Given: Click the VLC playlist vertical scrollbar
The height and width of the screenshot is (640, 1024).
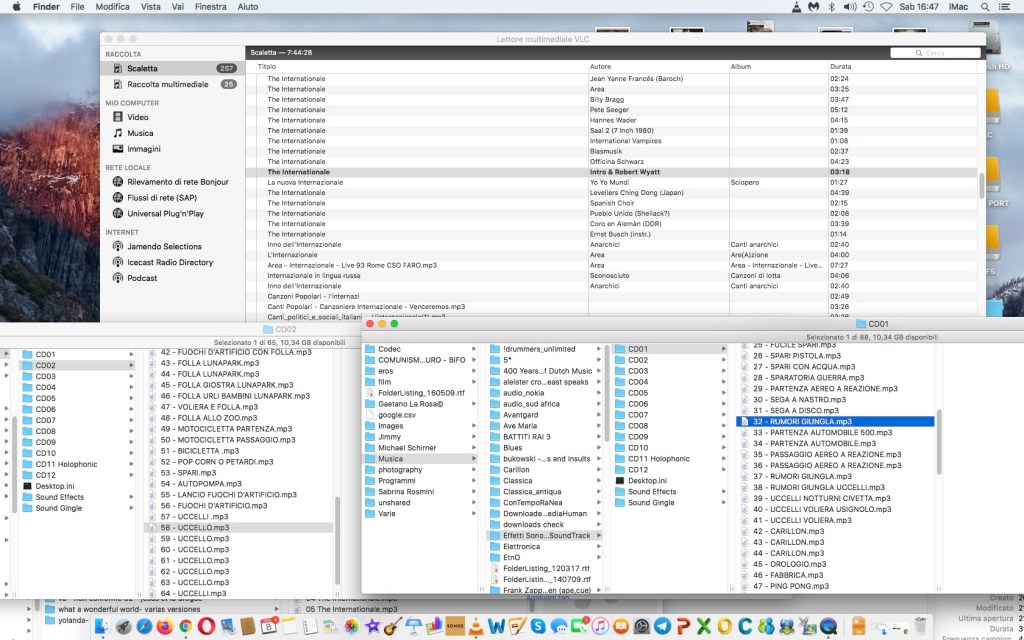Looking at the screenshot, I should tap(981, 185).
